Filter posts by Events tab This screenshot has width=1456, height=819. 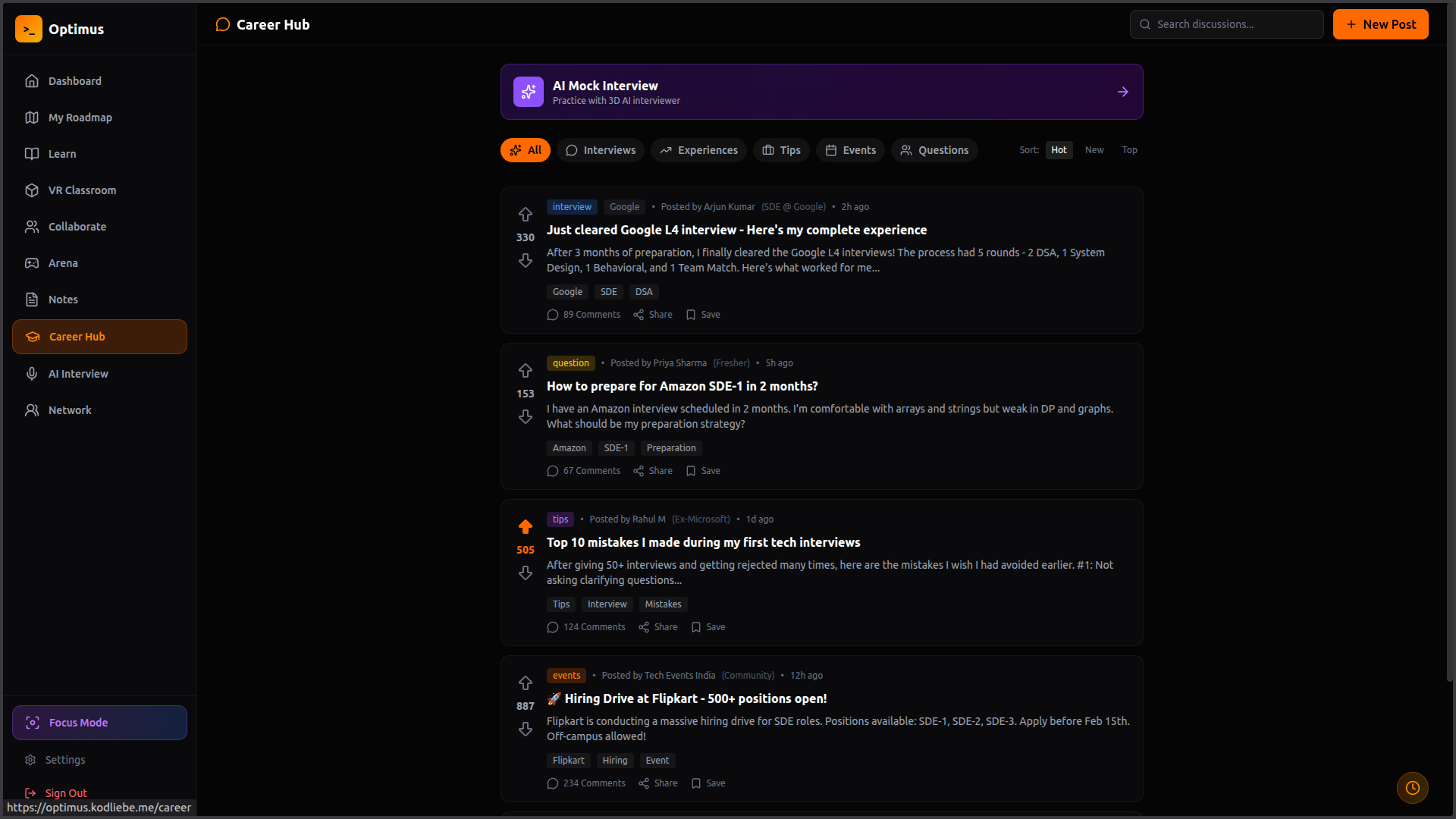click(x=850, y=150)
